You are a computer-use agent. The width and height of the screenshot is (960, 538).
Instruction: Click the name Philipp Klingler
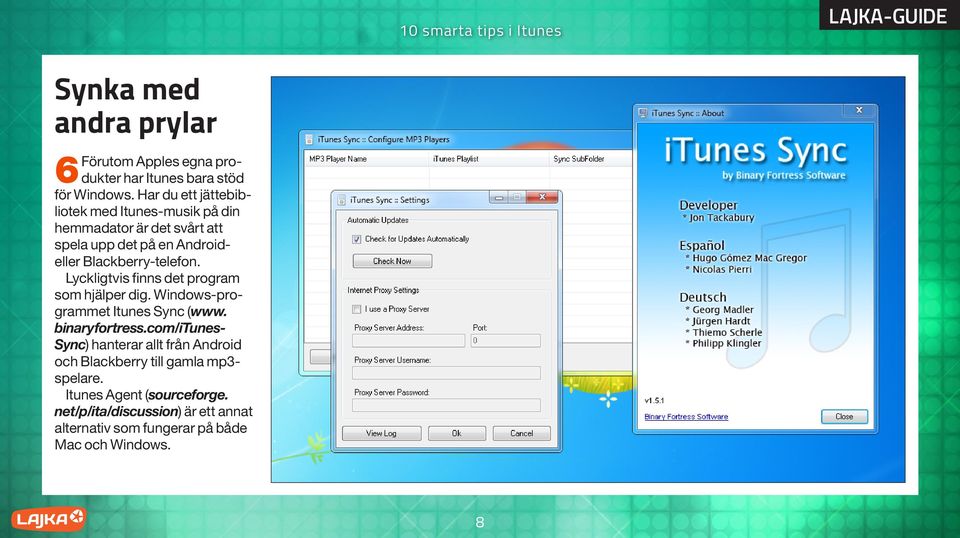(727, 344)
